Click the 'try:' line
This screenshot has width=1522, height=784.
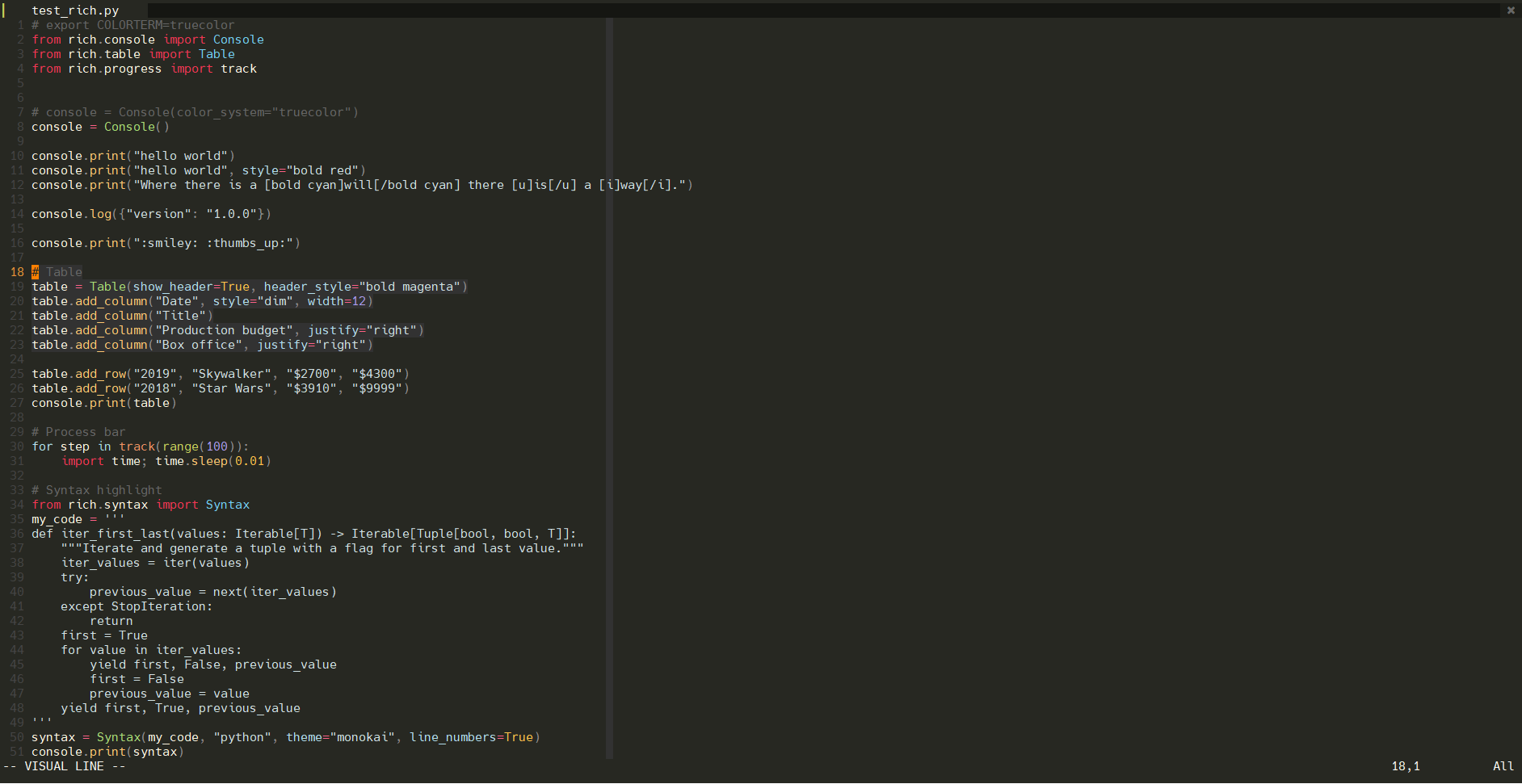coord(75,577)
